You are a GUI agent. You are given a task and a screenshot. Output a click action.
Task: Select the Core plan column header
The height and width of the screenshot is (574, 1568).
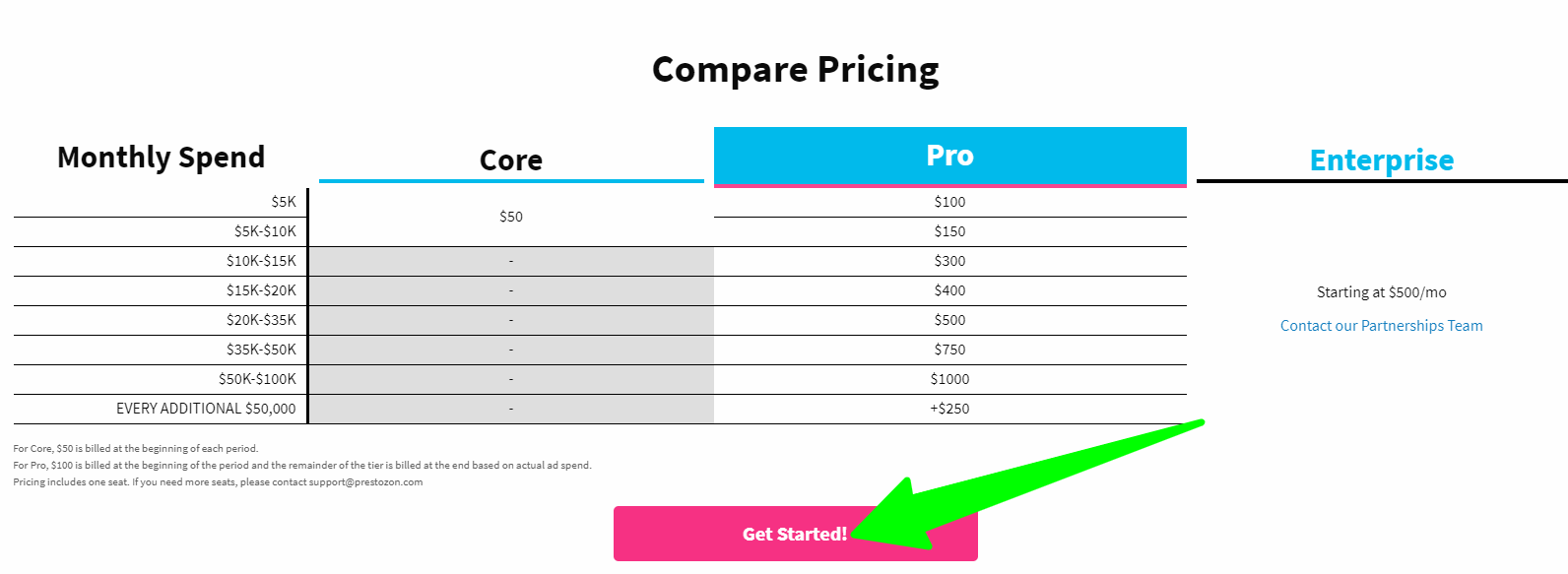[510, 160]
